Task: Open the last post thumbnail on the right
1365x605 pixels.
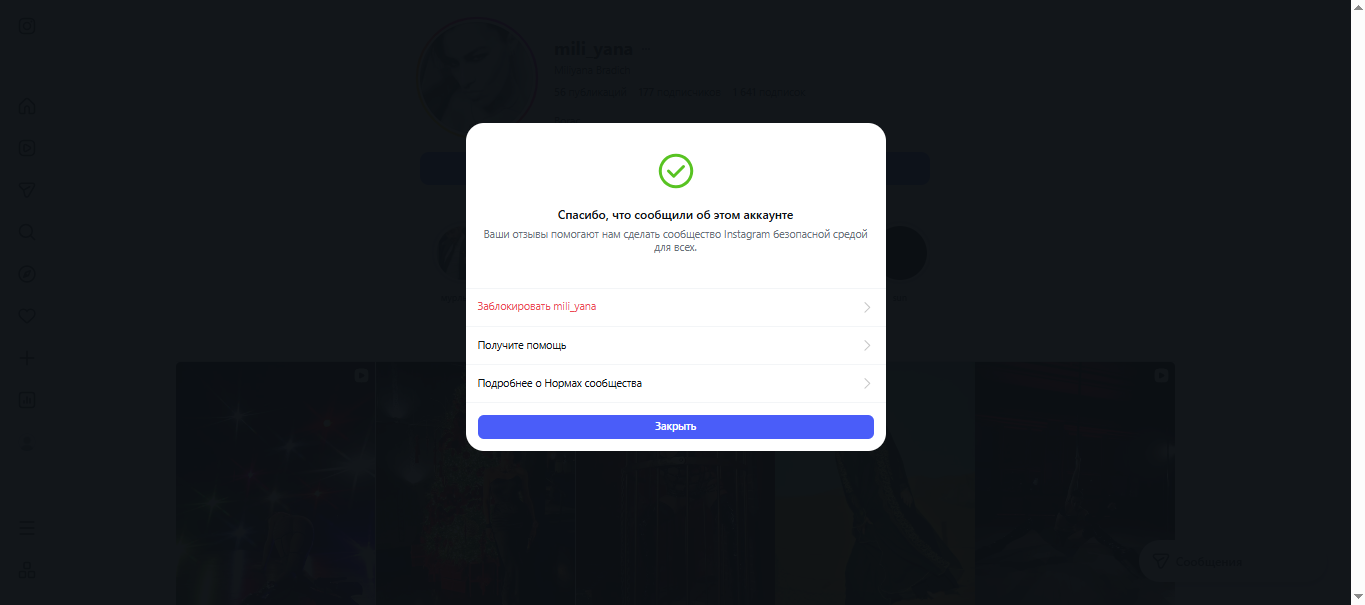Action: [1075, 483]
